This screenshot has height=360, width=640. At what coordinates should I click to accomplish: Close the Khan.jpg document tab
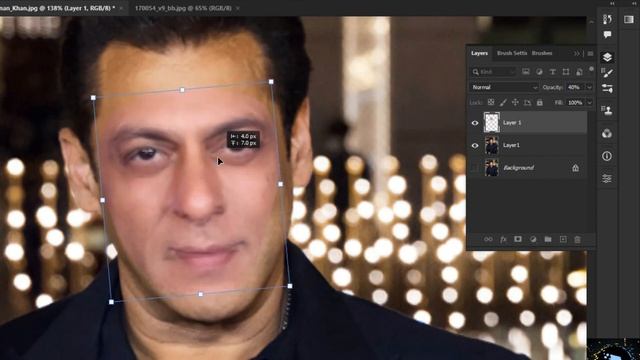(x=121, y=8)
